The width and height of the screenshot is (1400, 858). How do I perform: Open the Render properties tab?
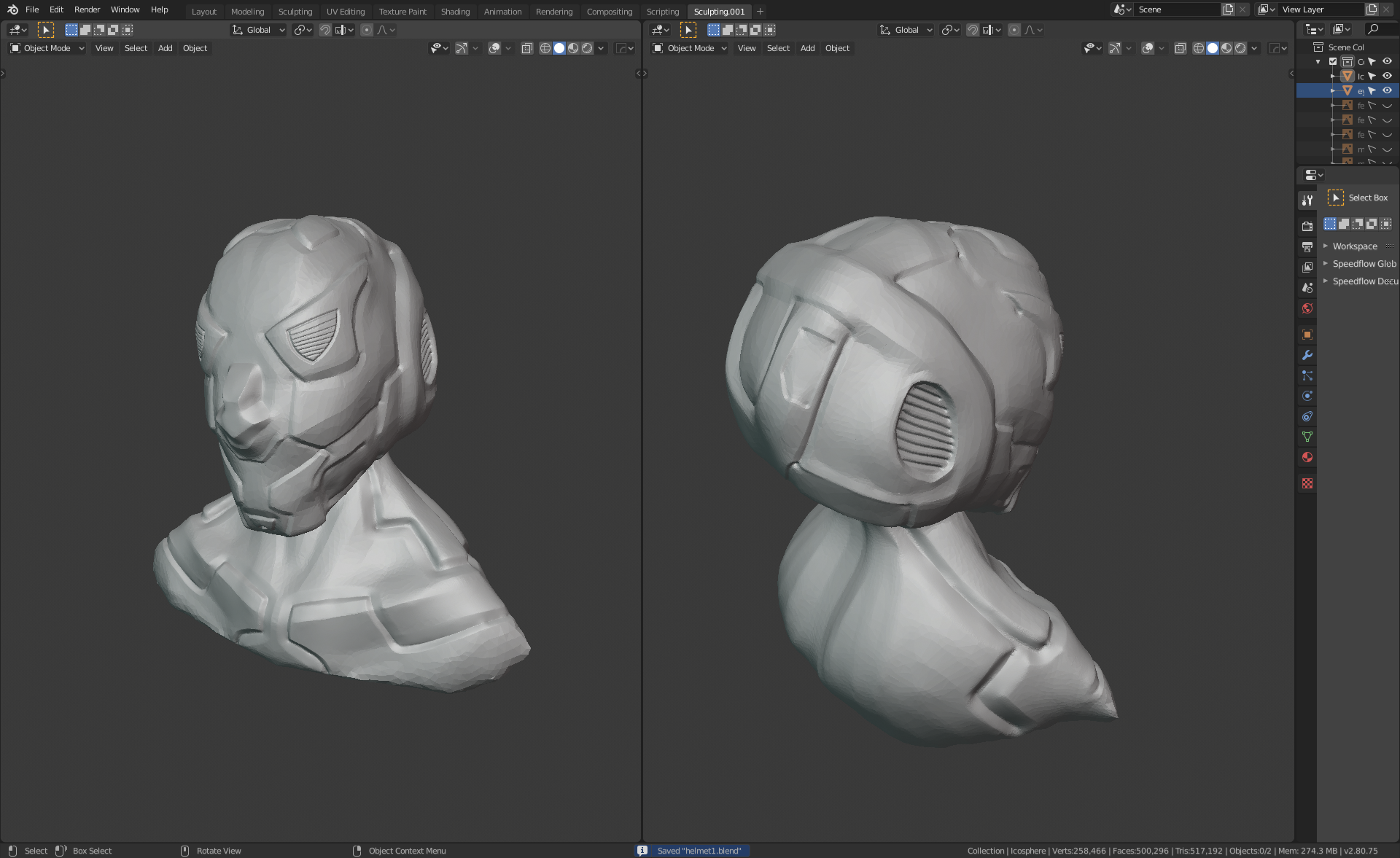(x=1307, y=226)
